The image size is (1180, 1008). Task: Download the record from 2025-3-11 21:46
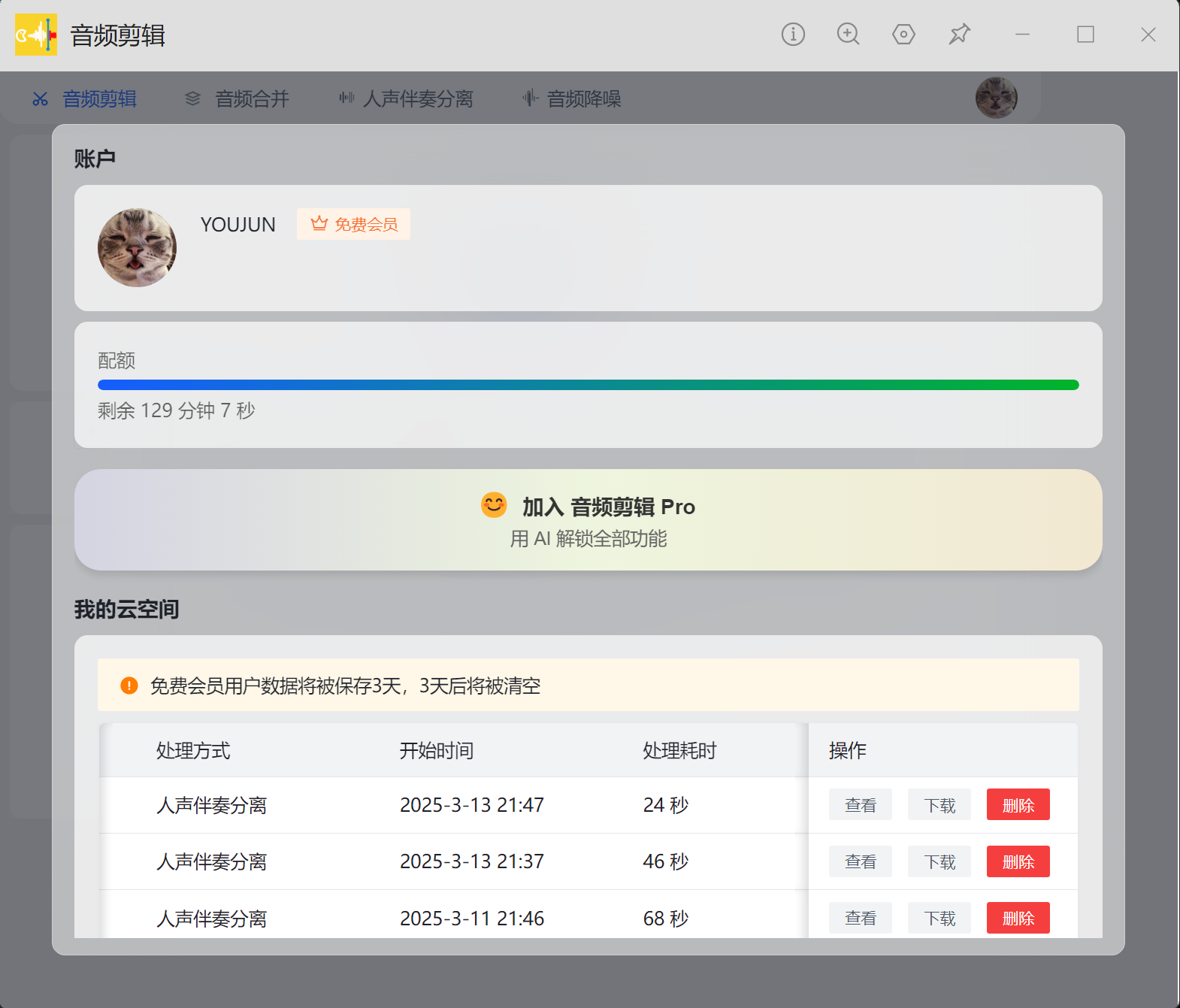point(939,918)
